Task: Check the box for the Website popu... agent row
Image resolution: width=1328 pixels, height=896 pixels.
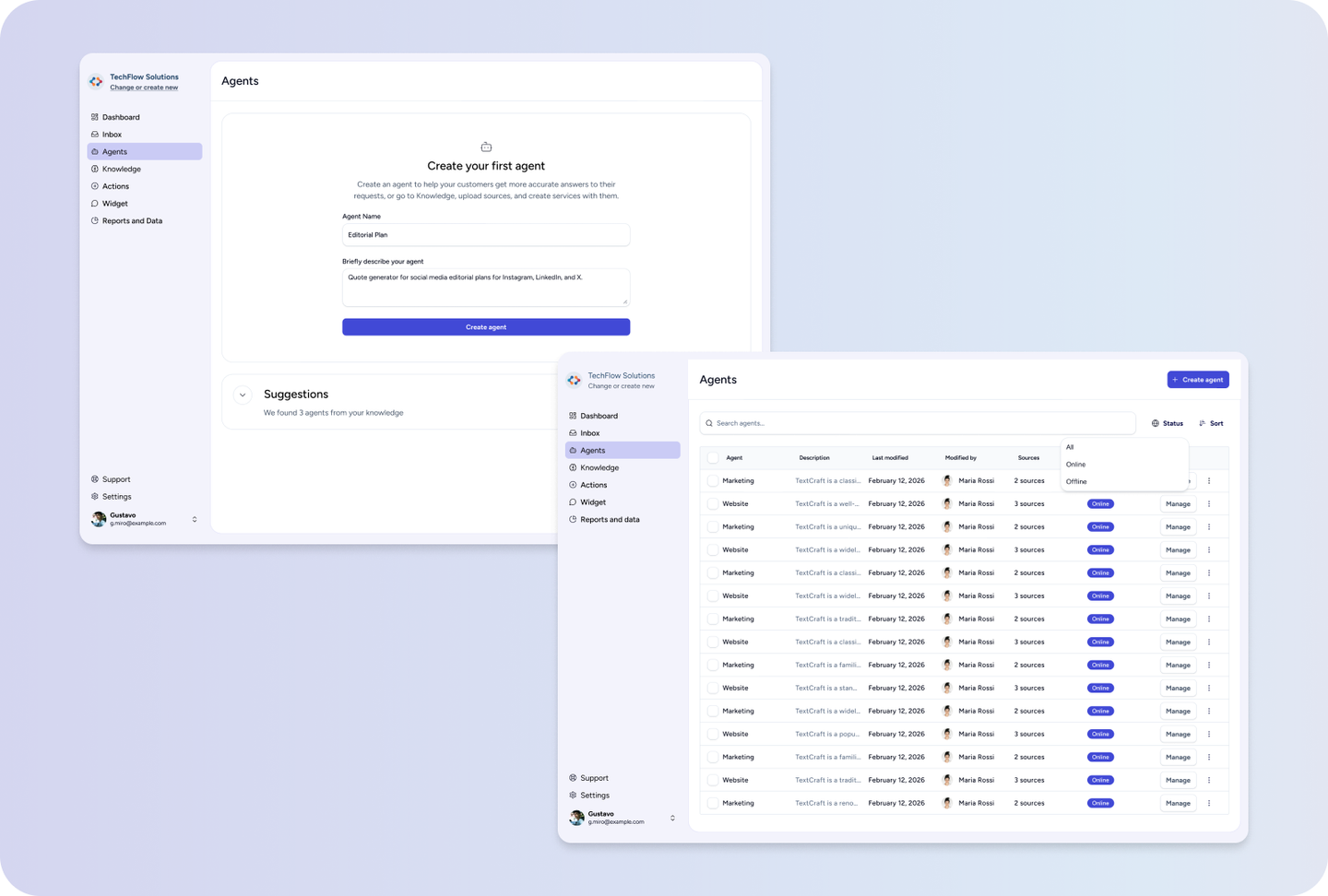Action: click(x=713, y=735)
